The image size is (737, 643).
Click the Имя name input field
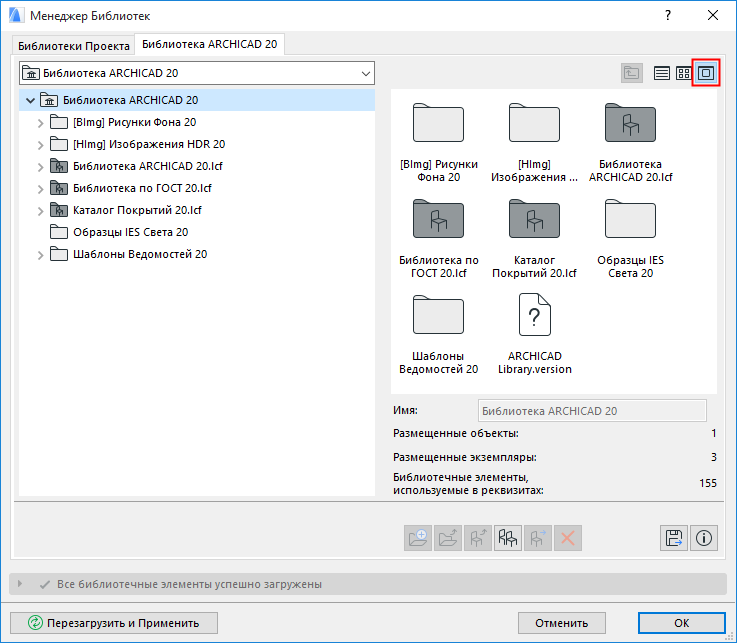(x=592, y=411)
